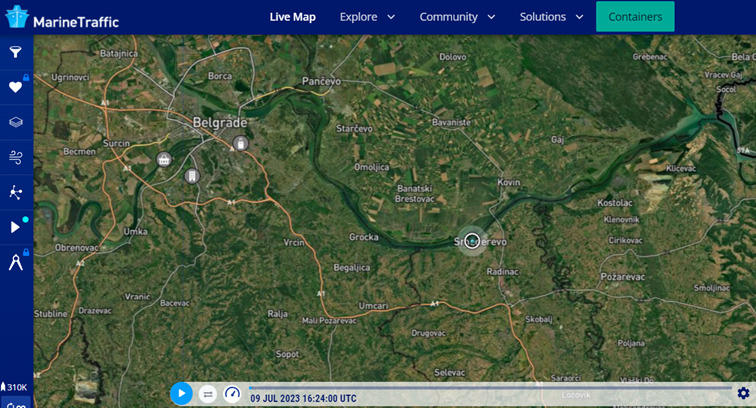Screen dimensions: 756x408
Task: Expand the Explore dropdown
Action: tap(367, 17)
